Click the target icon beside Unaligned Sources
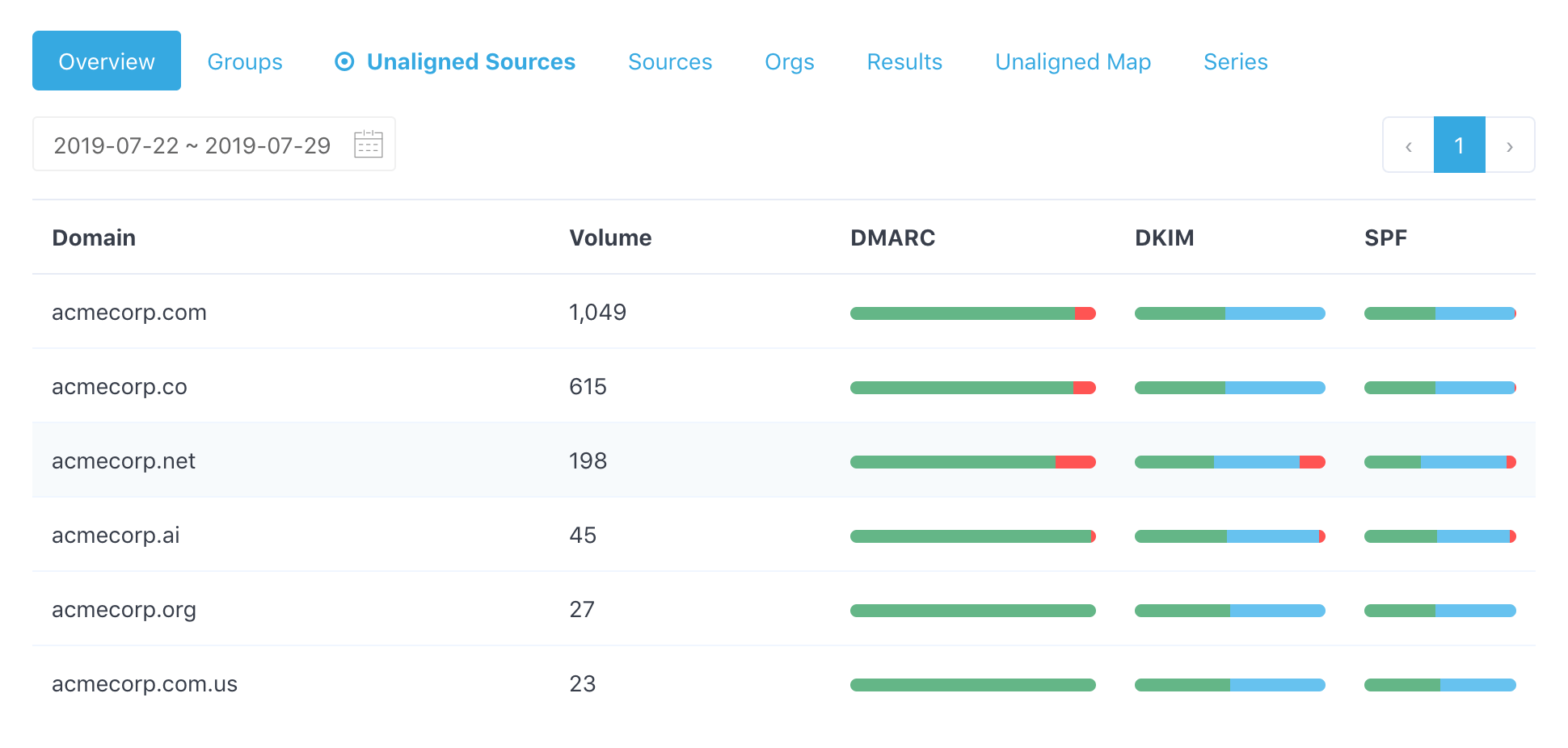1568x748 pixels. point(344,61)
